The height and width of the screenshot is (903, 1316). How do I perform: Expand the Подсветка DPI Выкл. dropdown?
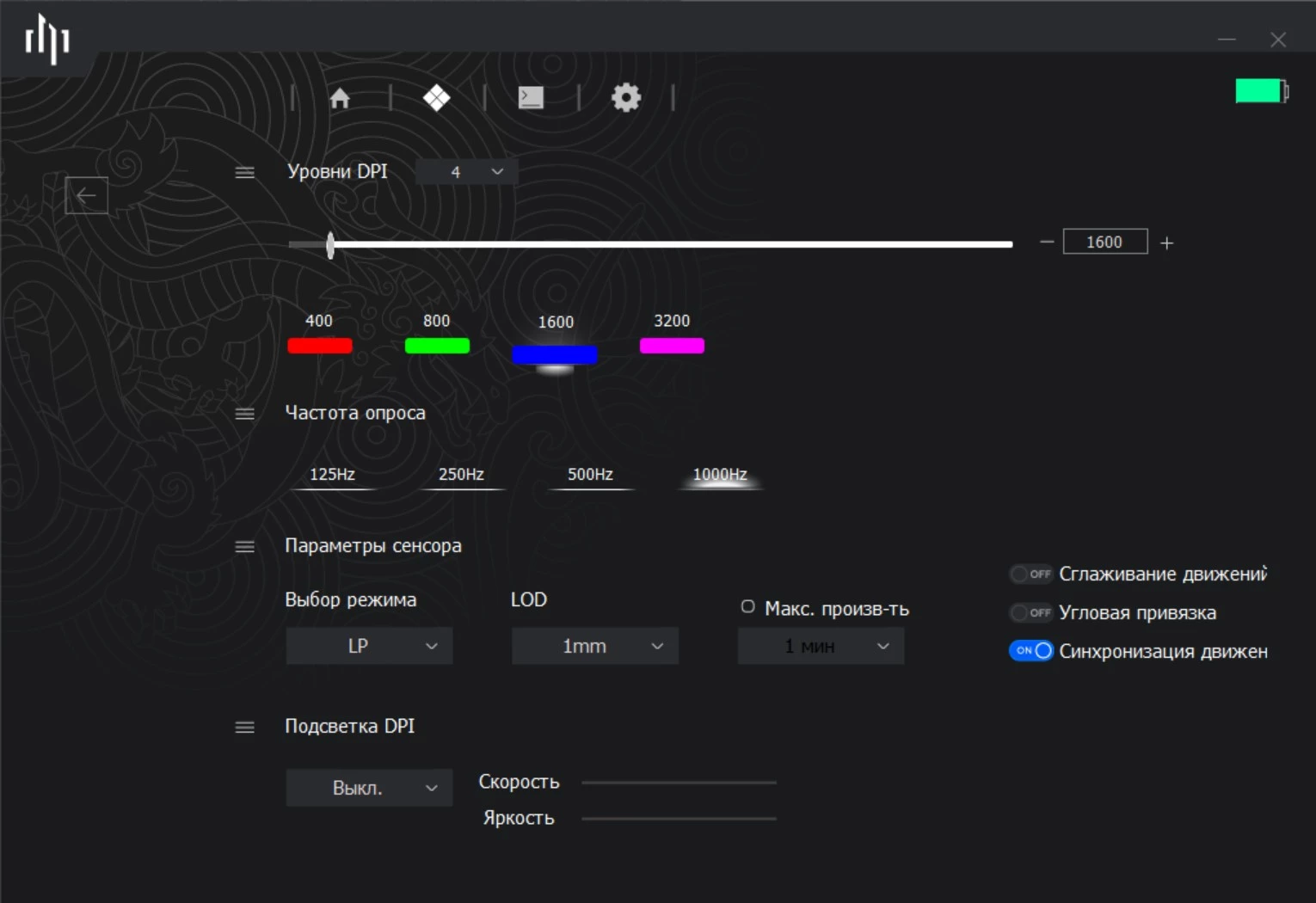(x=369, y=789)
